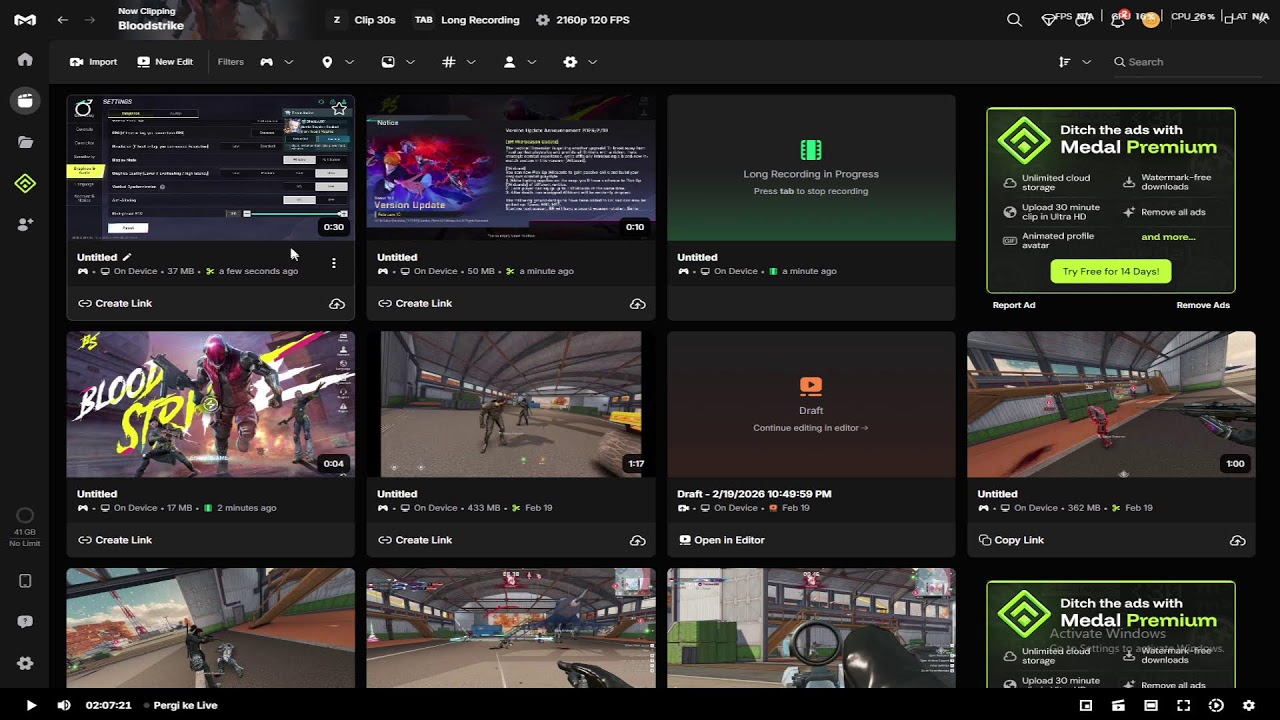This screenshot has height=720, width=1280.
Task: Upload the 37 MB clip to cloud
Action: (337, 304)
